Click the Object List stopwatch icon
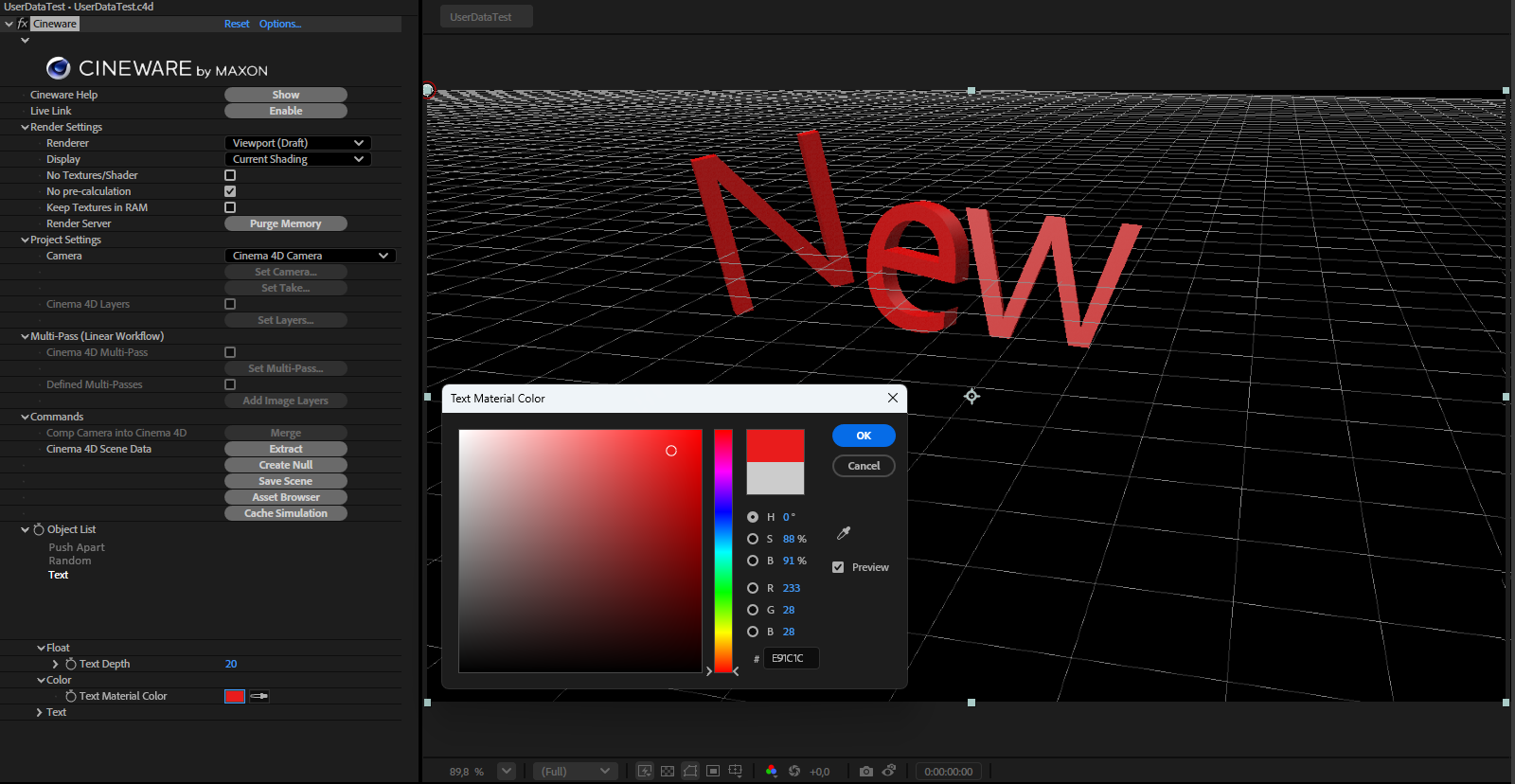This screenshot has height=784, width=1515. click(x=39, y=529)
